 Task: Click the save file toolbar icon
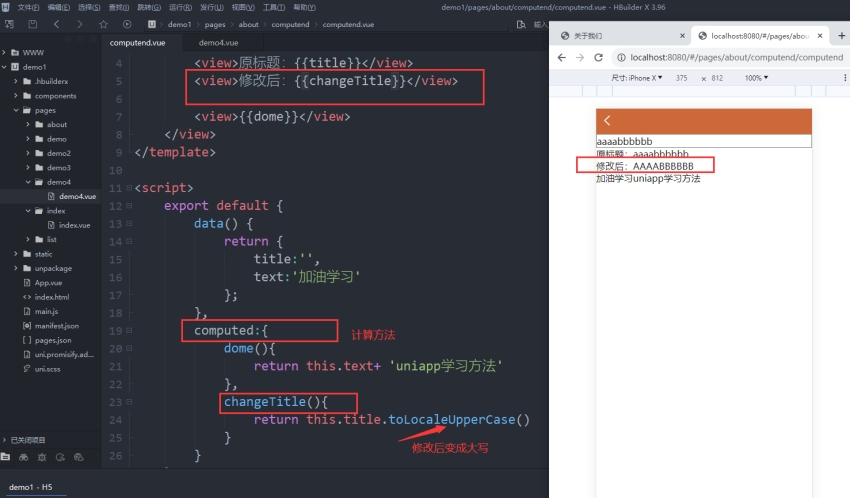click(x=33, y=24)
